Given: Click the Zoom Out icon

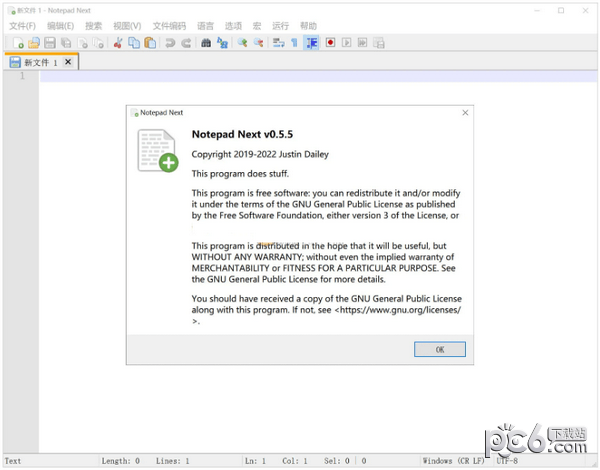Looking at the screenshot, I should tap(258, 43).
